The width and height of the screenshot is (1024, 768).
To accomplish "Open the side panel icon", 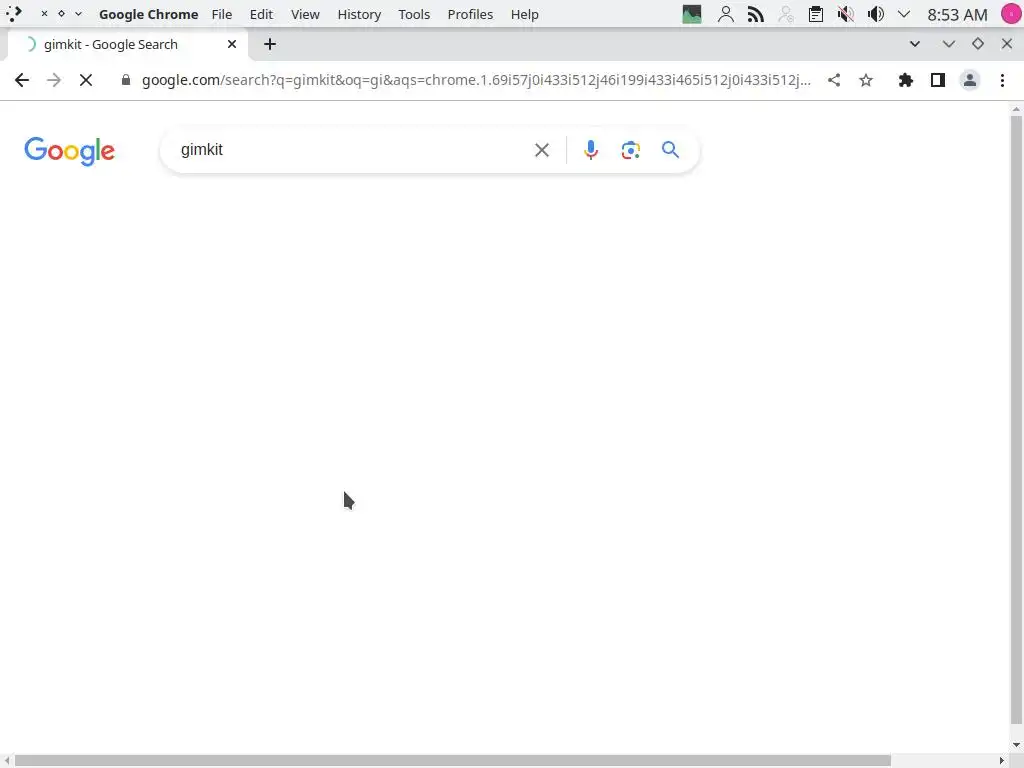I will 938,80.
